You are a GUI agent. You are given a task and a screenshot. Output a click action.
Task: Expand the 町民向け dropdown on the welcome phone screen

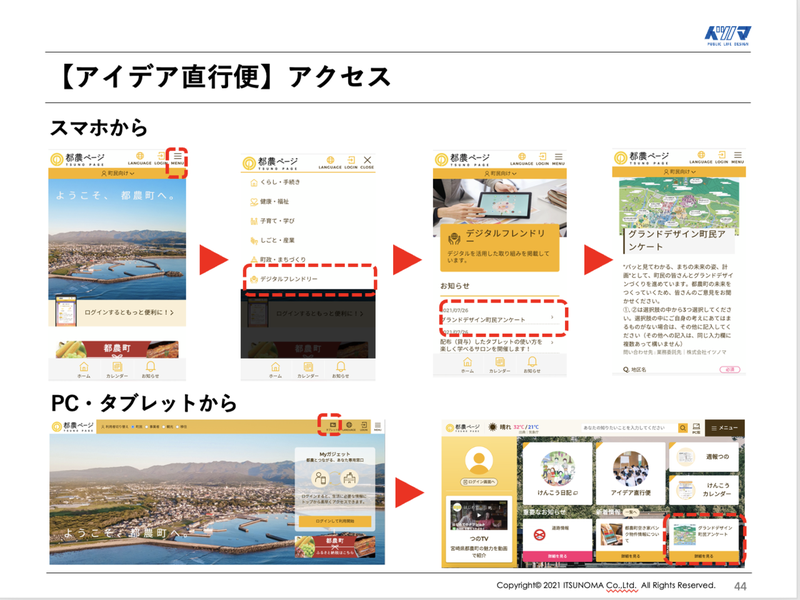(x=117, y=173)
